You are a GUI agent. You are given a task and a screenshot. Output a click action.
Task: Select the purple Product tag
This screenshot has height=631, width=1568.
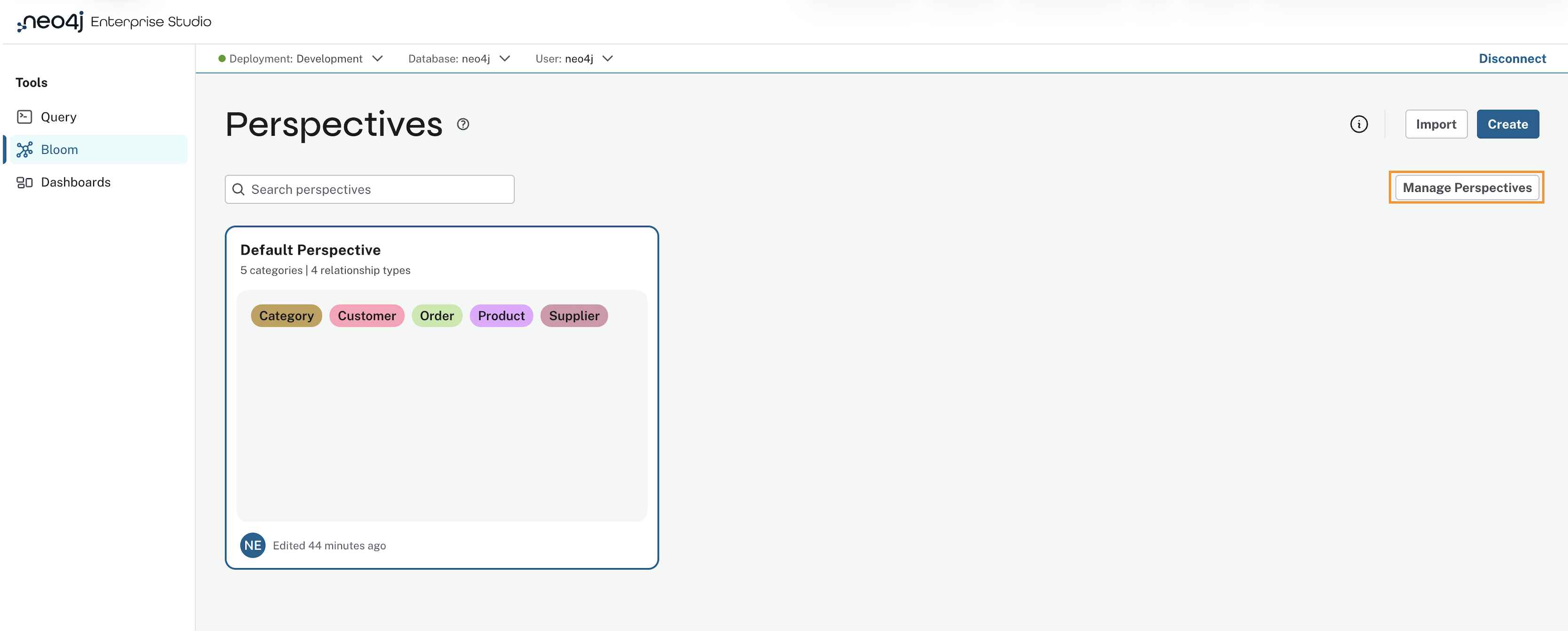click(501, 316)
